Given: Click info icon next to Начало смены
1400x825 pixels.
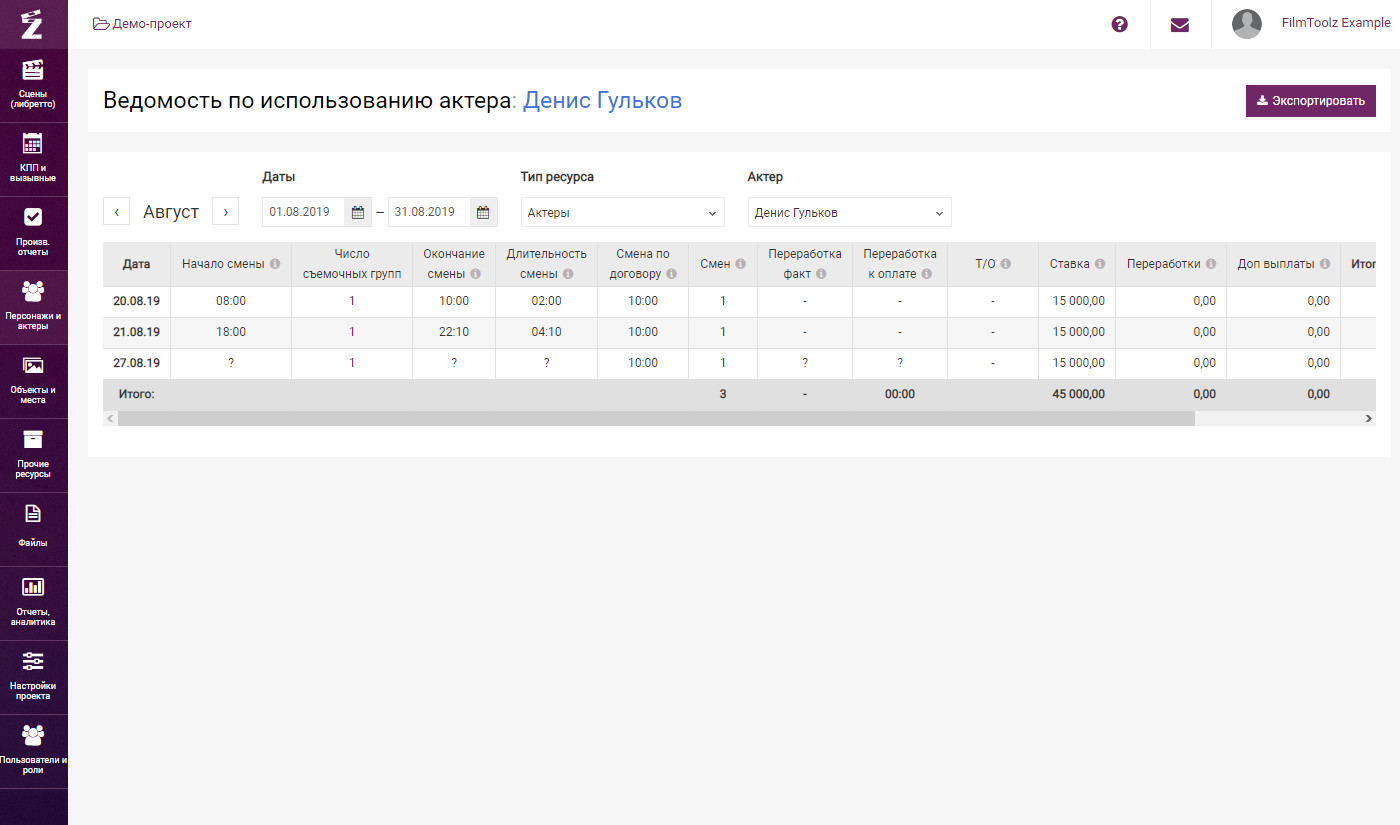Looking at the screenshot, I should pyautogui.click(x=275, y=264).
